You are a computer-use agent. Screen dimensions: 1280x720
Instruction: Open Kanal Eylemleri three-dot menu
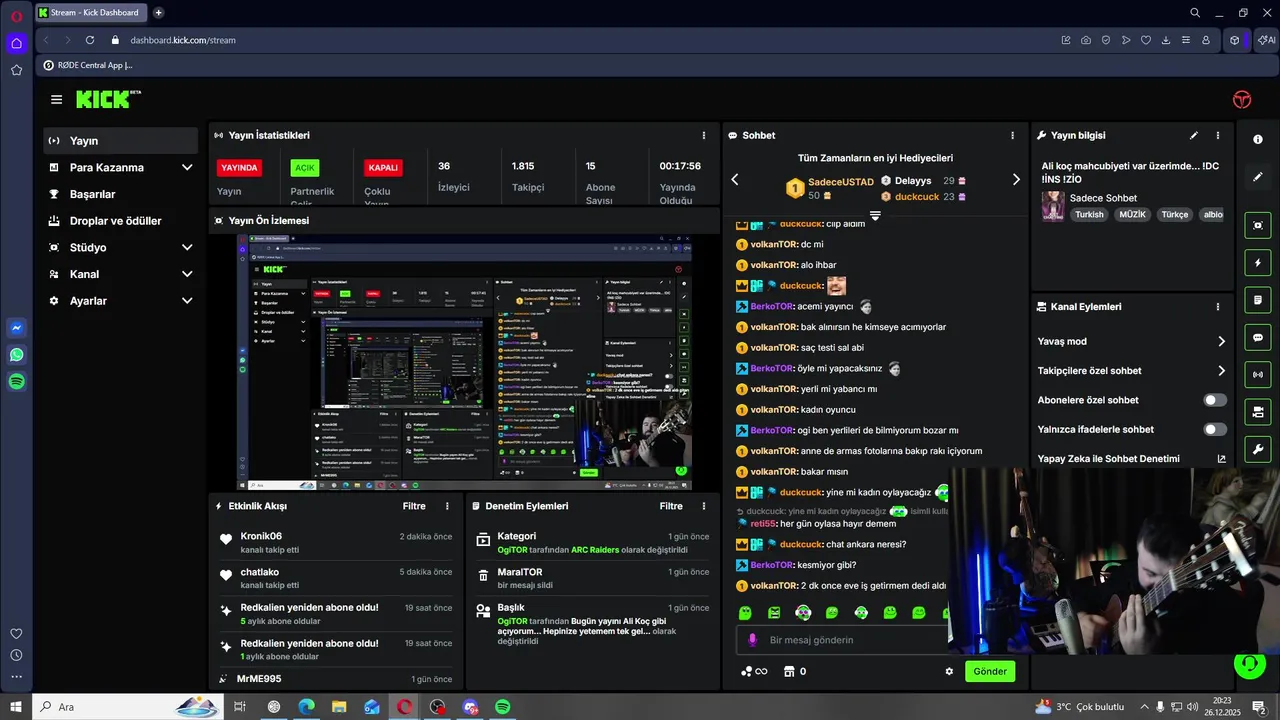tap(1218, 307)
